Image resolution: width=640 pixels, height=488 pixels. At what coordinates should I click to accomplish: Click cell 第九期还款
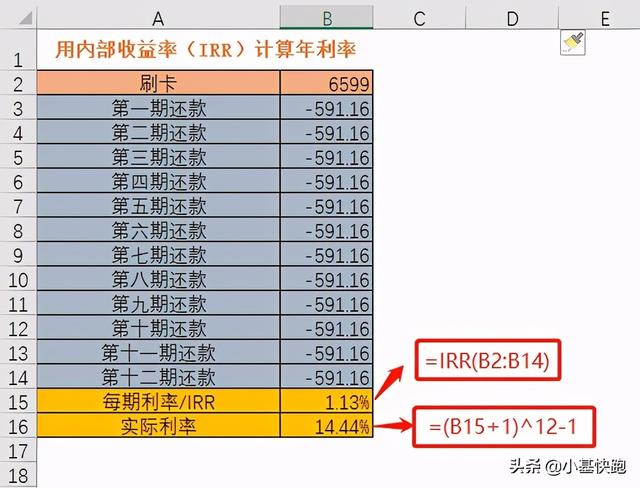point(158,303)
